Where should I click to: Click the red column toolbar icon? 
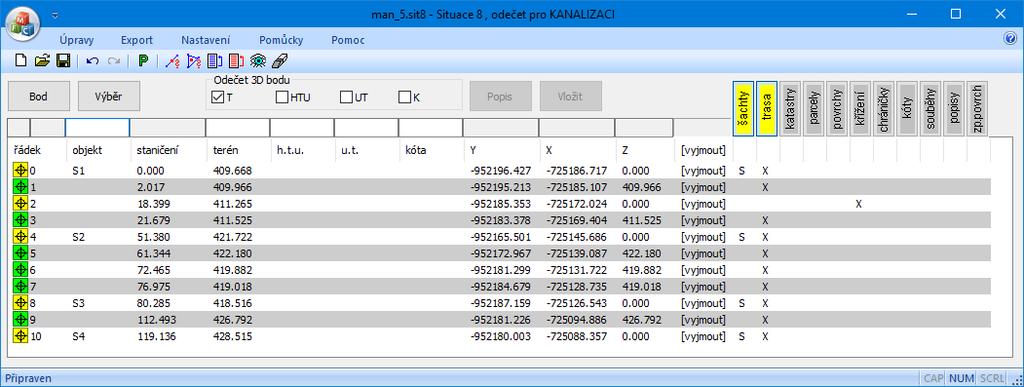[236, 61]
